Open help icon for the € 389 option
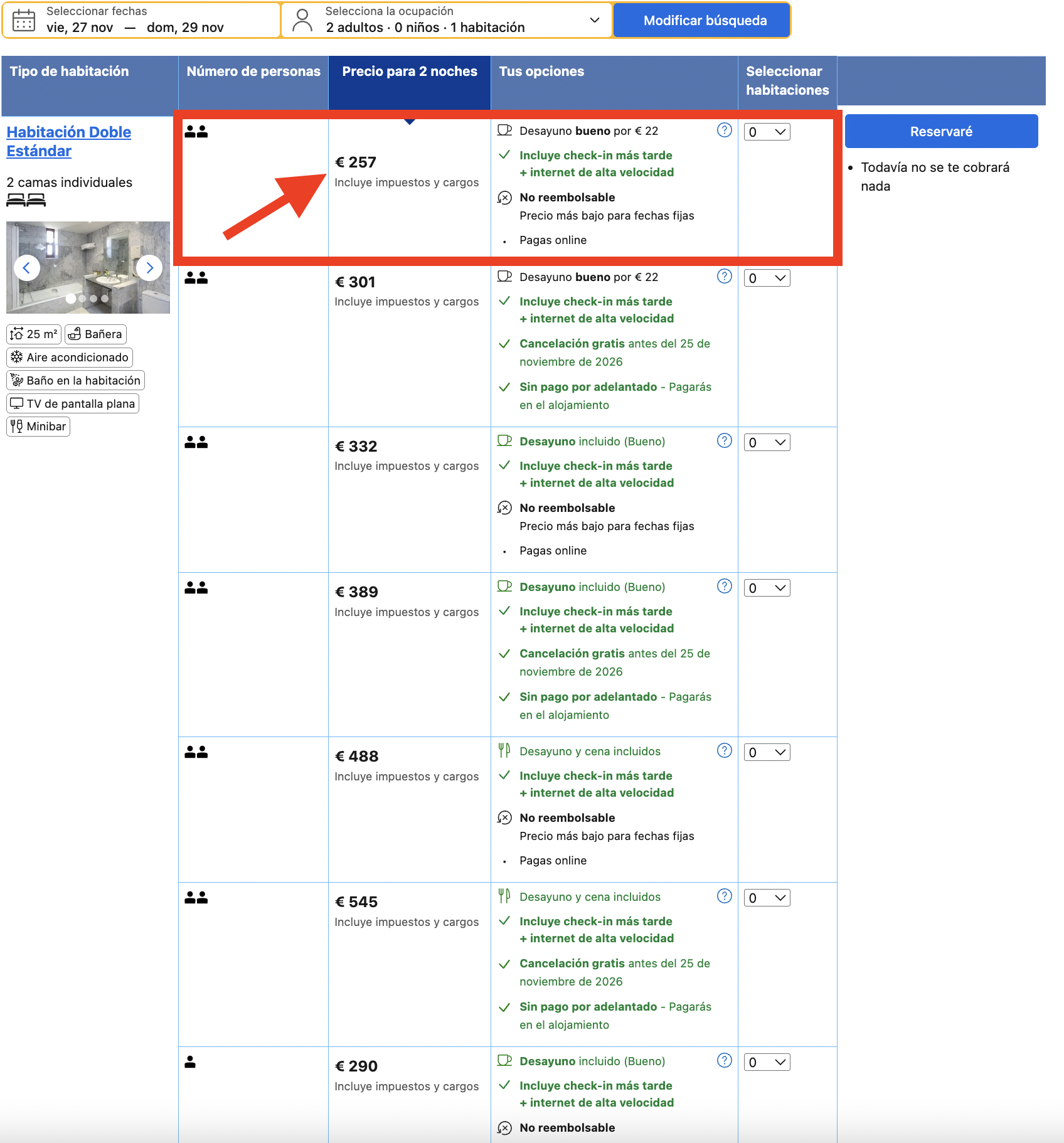 724,586
